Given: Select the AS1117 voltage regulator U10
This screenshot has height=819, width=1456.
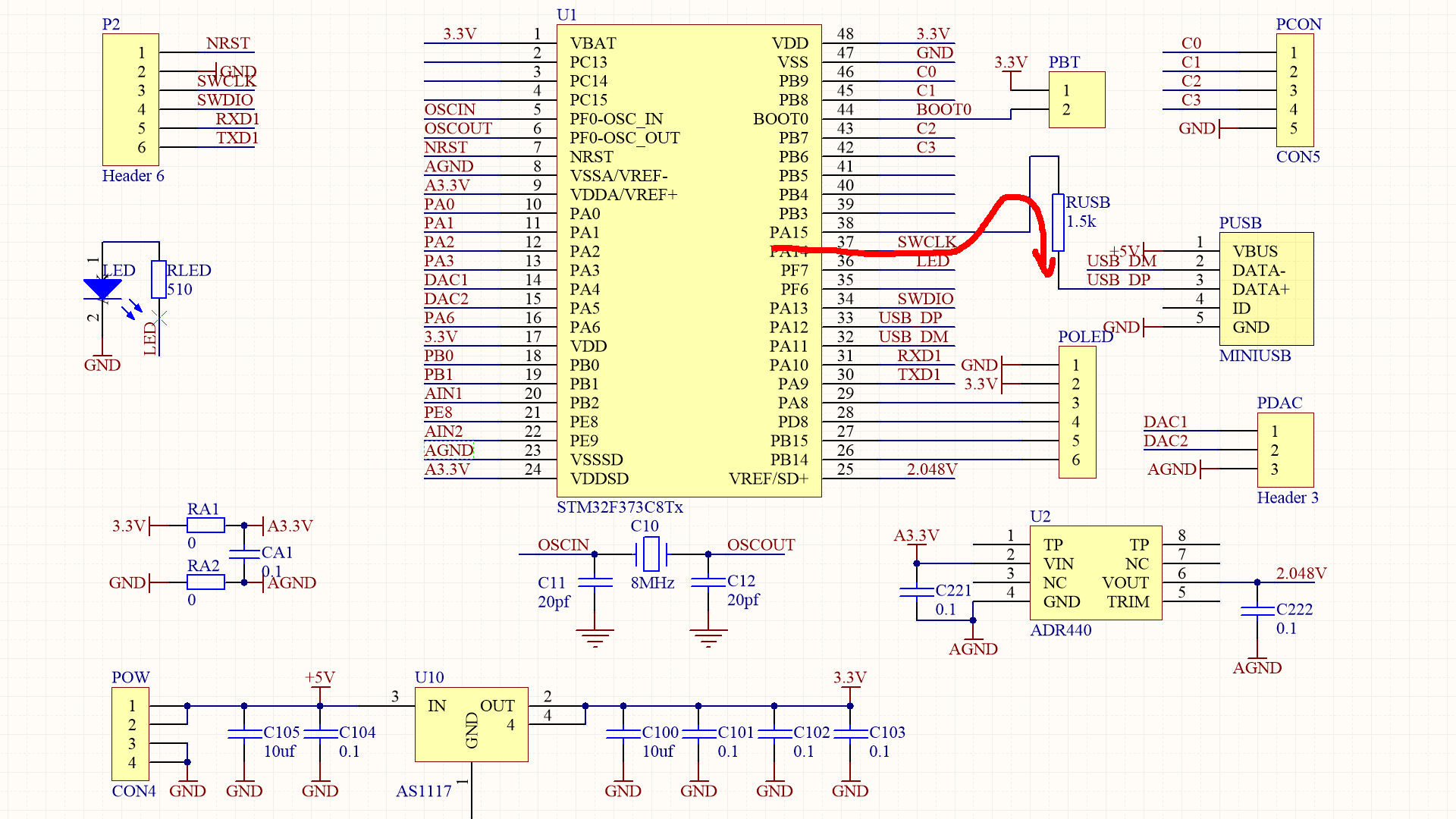Looking at the screenshot, I should tap(470, 726).
